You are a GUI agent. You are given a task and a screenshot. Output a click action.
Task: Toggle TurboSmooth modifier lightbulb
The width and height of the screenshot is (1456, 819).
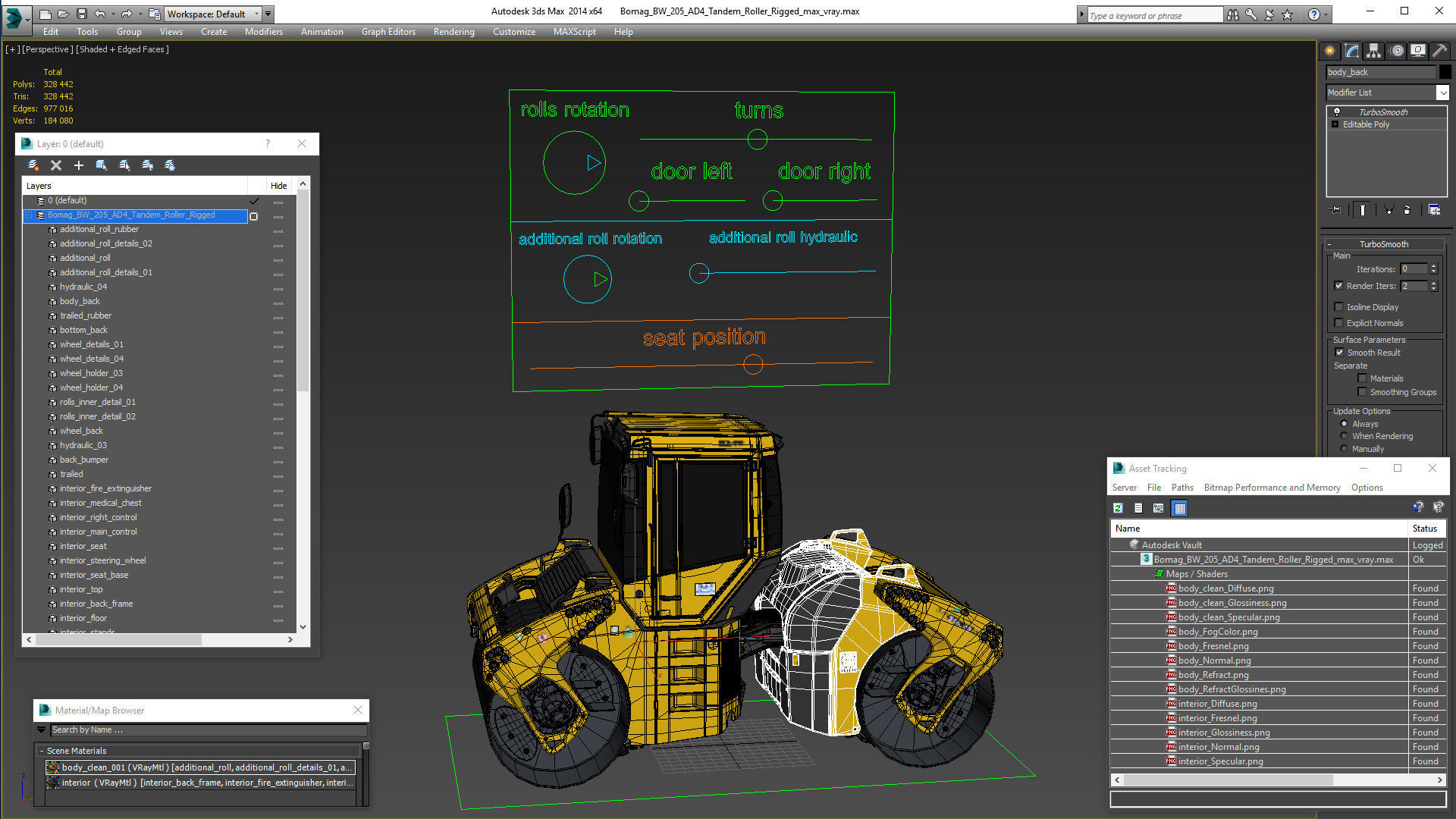[1336, 111]
